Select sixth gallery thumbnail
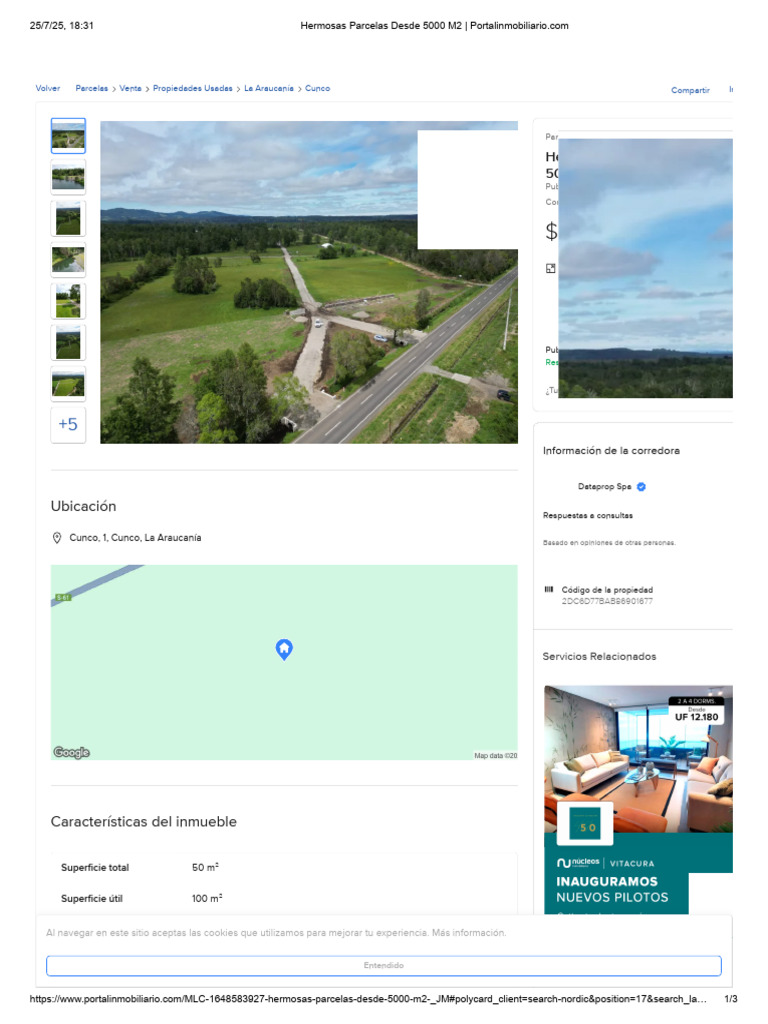Screen dimensions: 768x1024 coord(68,342)
